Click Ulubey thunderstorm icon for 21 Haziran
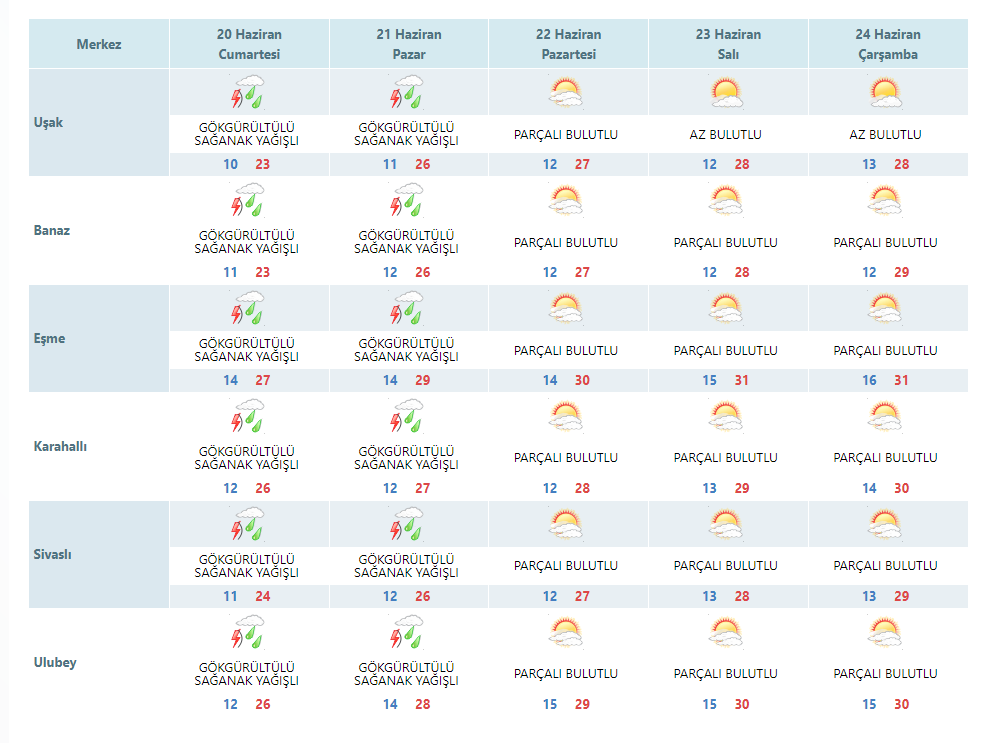 pyautogui.click(x=407, y=632)
